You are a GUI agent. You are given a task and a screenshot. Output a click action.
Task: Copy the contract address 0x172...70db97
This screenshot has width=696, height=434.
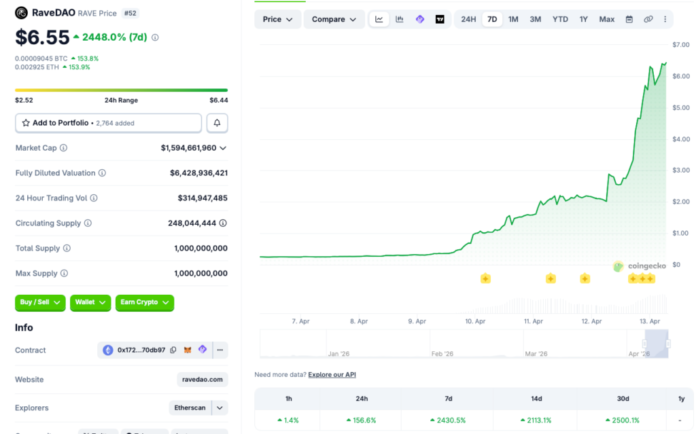tap(173, 350)
